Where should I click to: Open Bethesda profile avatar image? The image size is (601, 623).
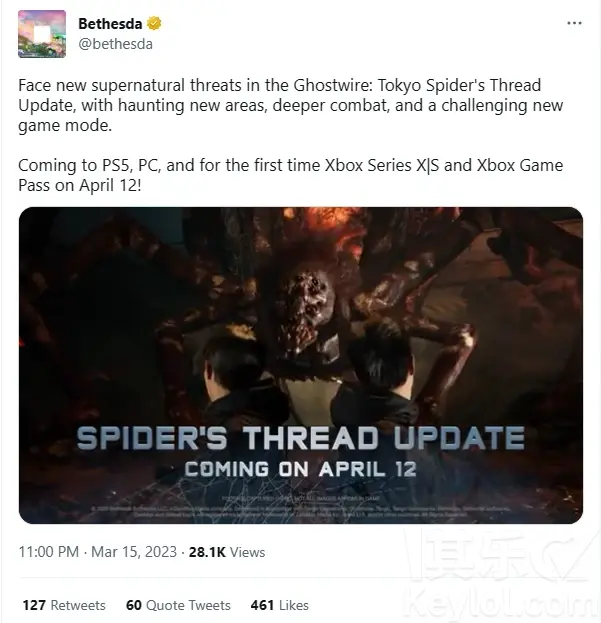coord(42,34)
